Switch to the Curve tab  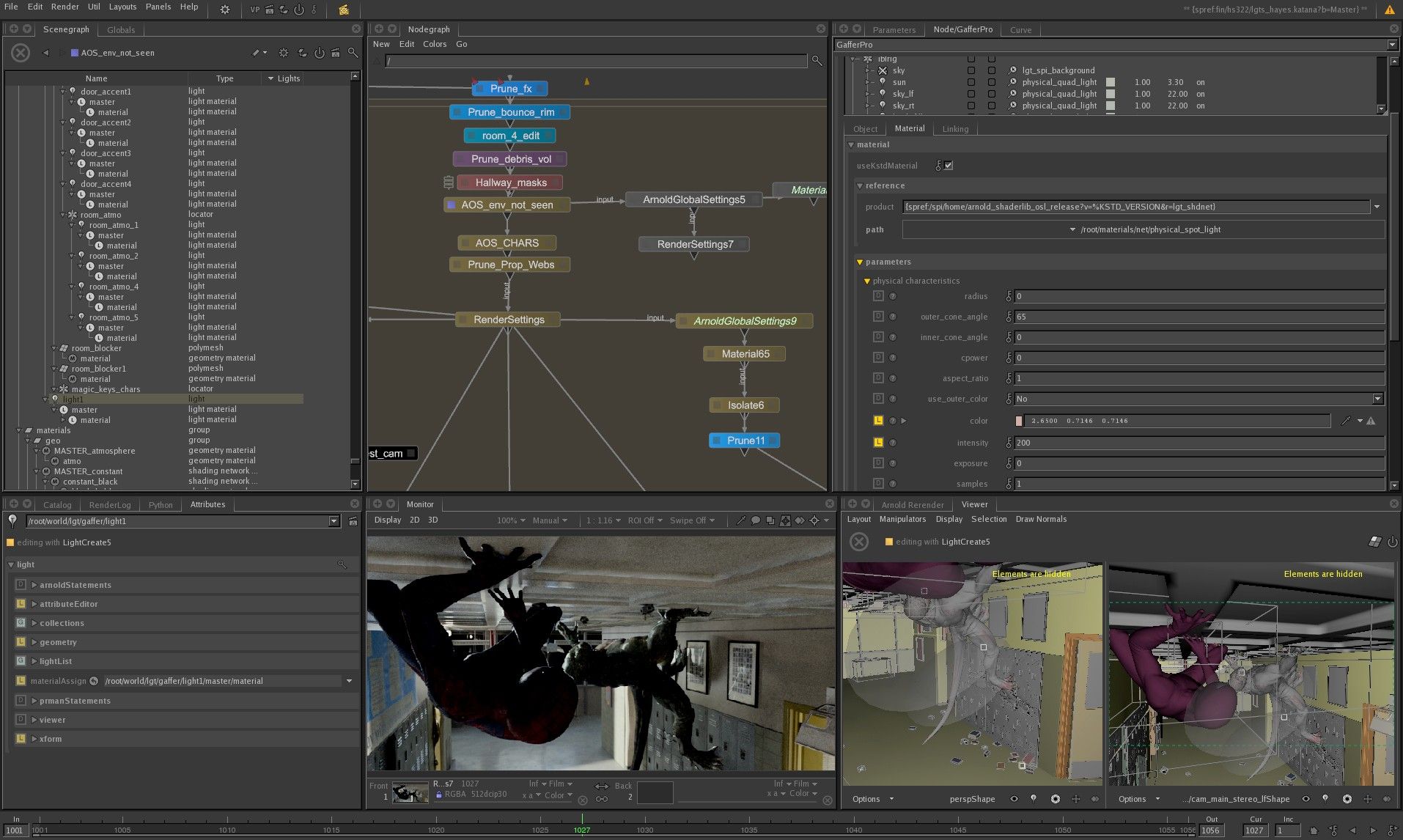pyautogui.click(x=1020, y=30)
